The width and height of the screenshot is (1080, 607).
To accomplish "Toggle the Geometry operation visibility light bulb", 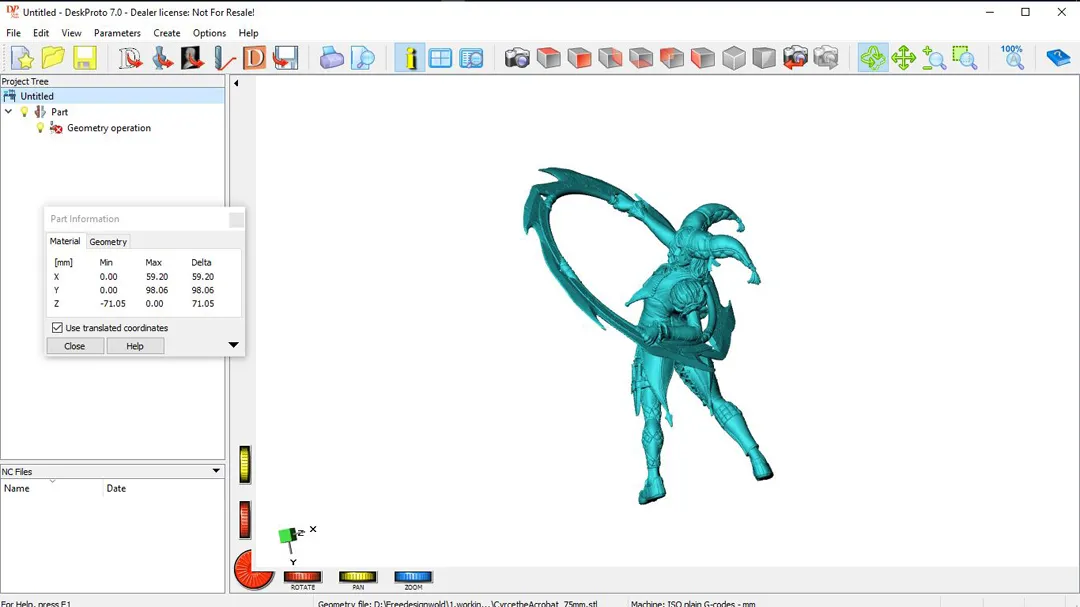I will pos(40,128).
